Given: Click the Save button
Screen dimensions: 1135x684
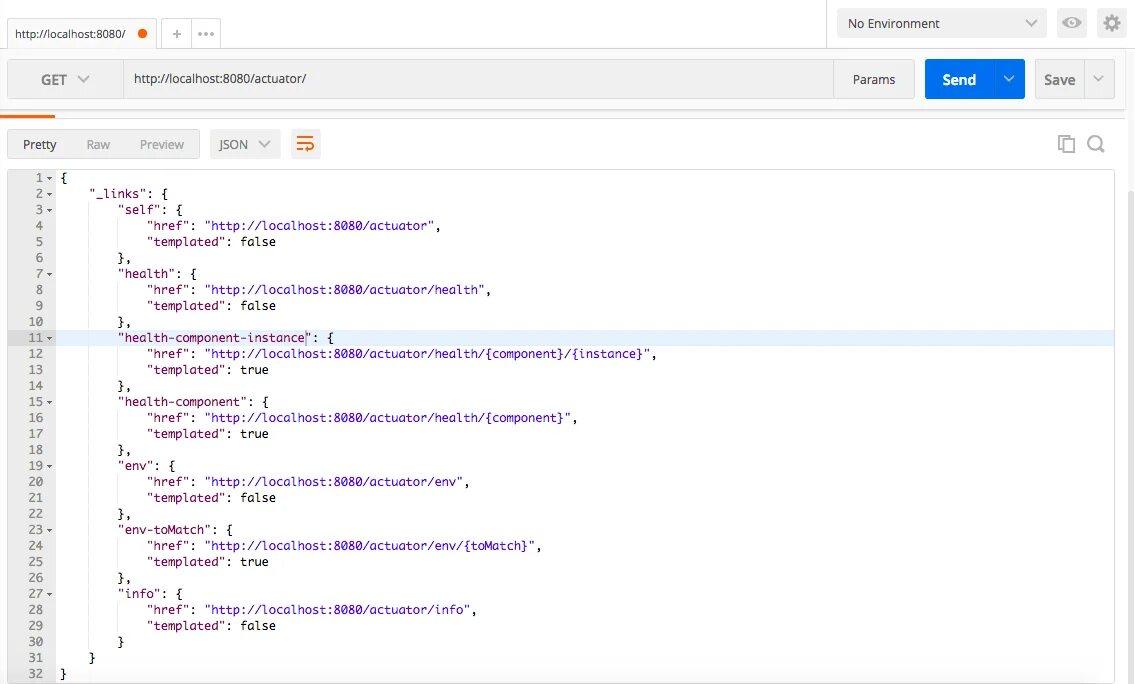Looking at the screenshot, I should [1059, 79].
